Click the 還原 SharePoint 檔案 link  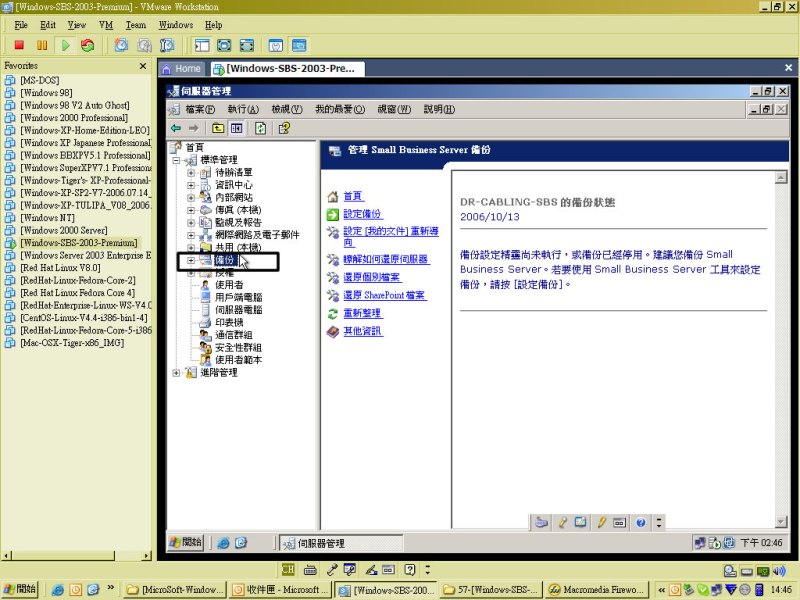384,295
